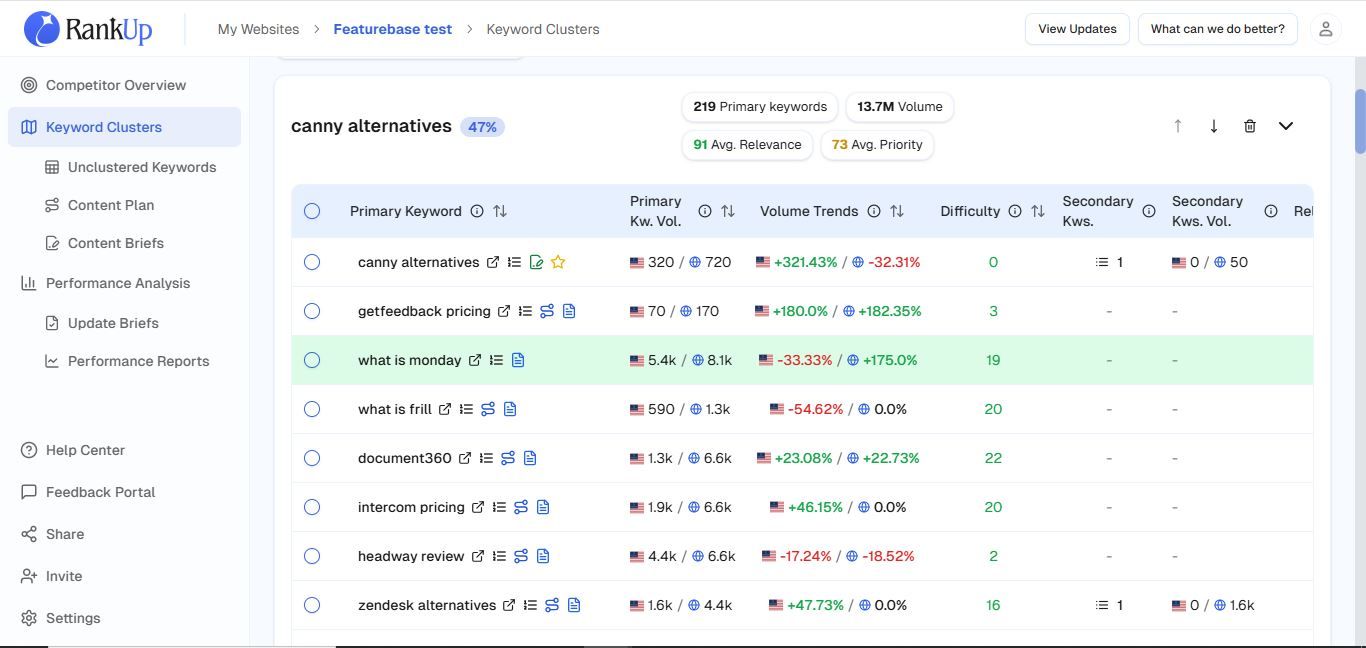
Task: Go to Performance Reports in the sidebar
Action: 138,361
